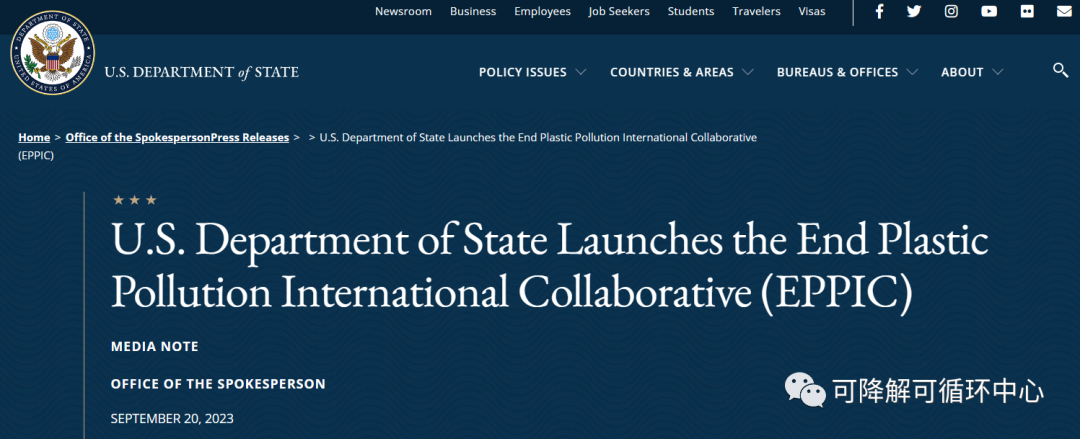Viewport: 1080px width, 439px height.
Task: Click the email envelope icon
Action: 1063,12
